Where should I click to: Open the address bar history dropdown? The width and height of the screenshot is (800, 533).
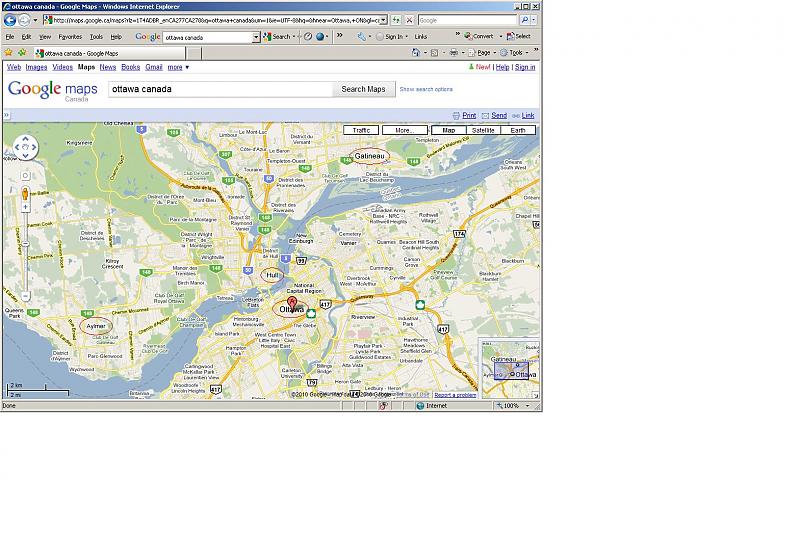(x=383, y=20)
